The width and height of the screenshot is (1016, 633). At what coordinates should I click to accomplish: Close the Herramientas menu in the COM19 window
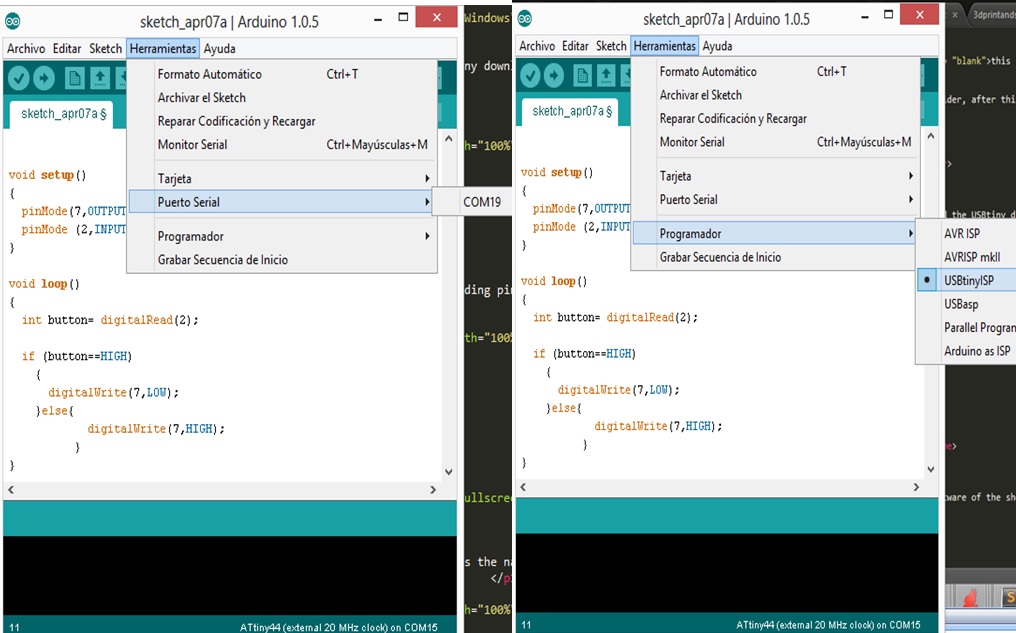(163, 49)
